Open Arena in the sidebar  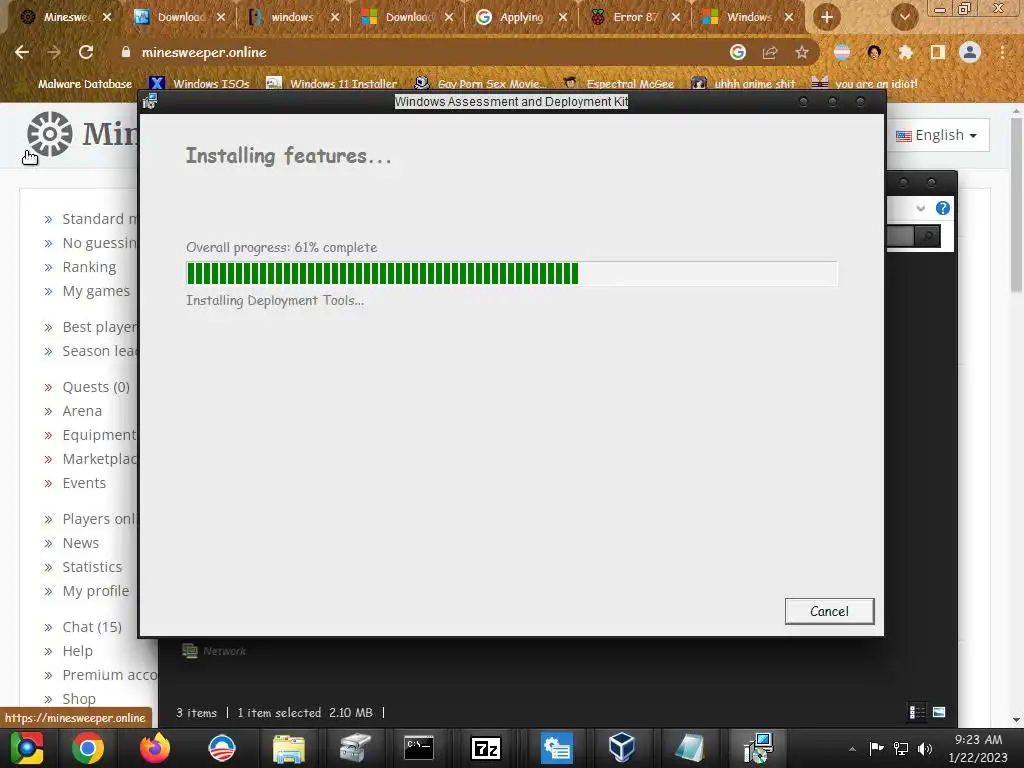[82, 411]
